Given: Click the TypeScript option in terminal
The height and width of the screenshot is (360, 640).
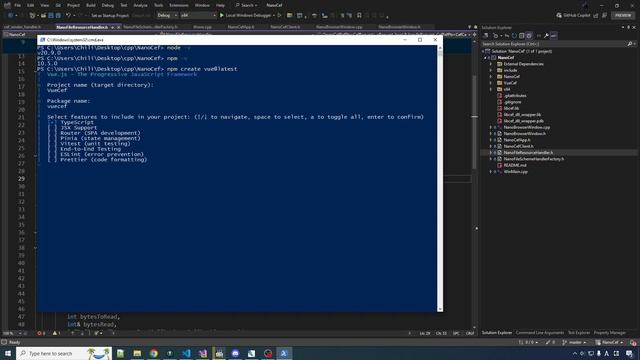Looking at the screenshot, I should (77, 122).
